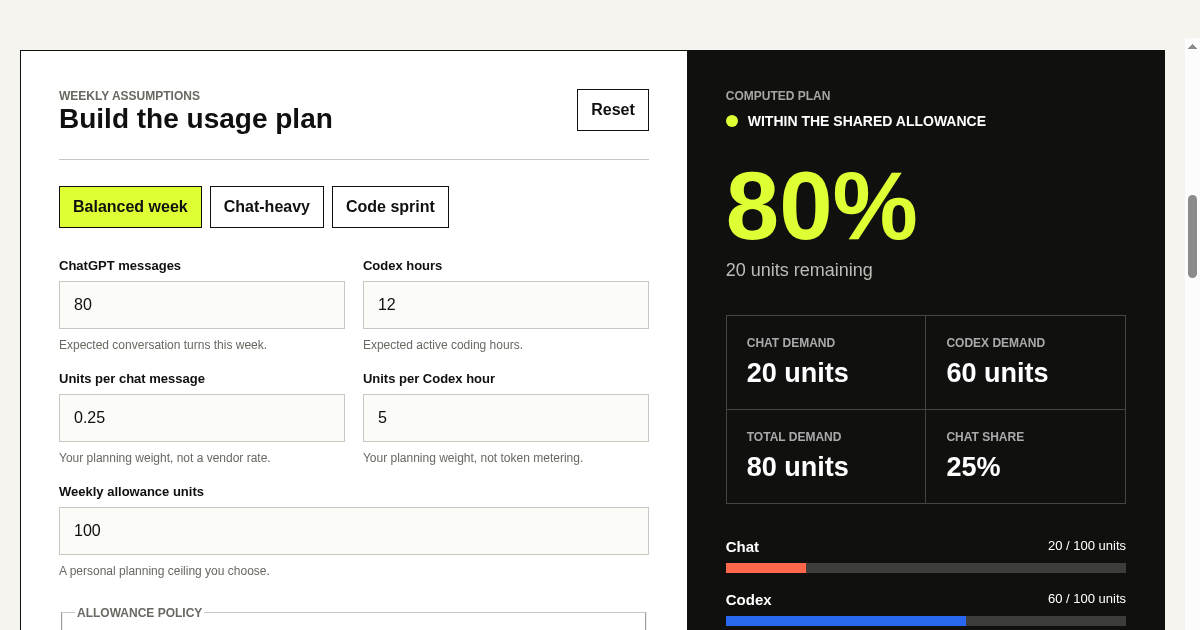
Task: Click the '60 / 100 units' codex label
Action: click(x=1087, y=599)
